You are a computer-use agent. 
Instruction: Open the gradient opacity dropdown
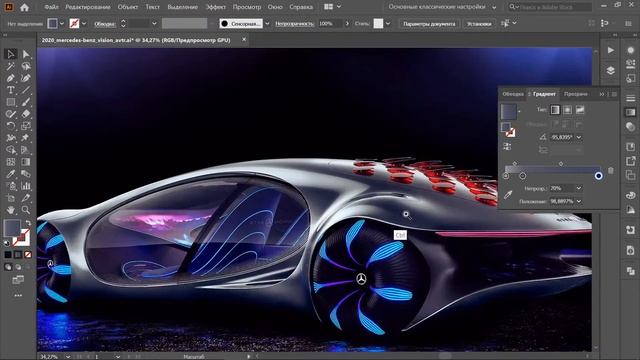click(x=579, y=188)
